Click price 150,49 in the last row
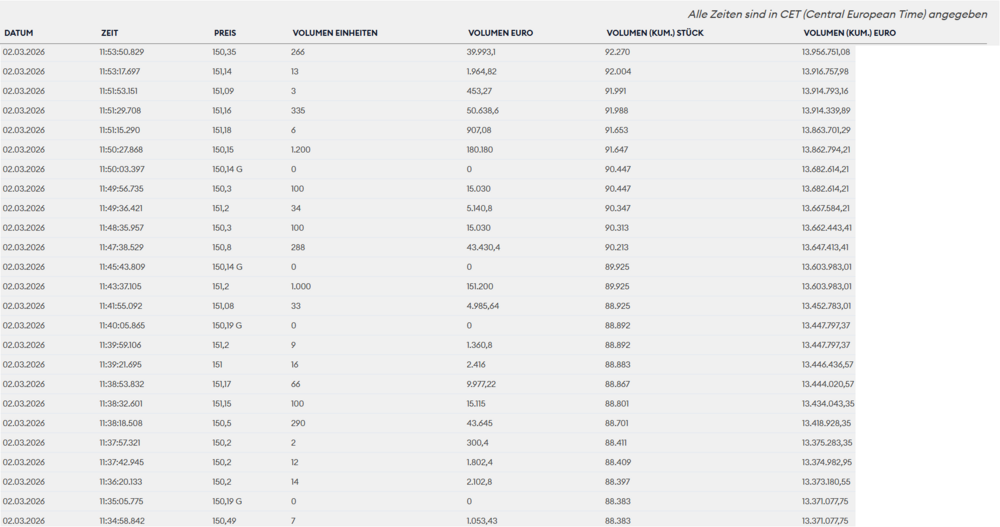The width and height of the screenshot is (1000, 527). click(224, 521)
